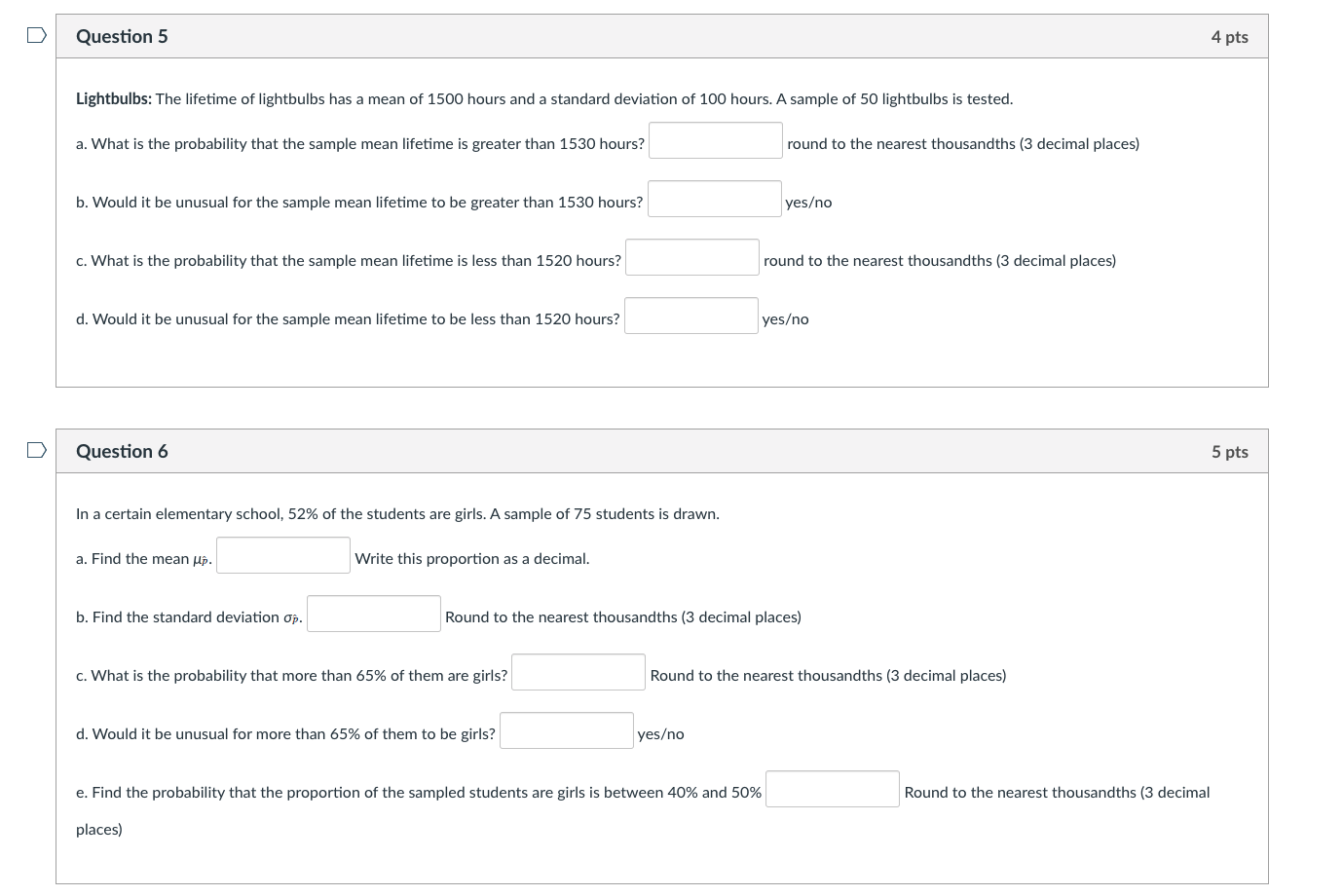Flag Question 5 for review
The height and width of the screenshot is (896, 1343).
point(36,33)
